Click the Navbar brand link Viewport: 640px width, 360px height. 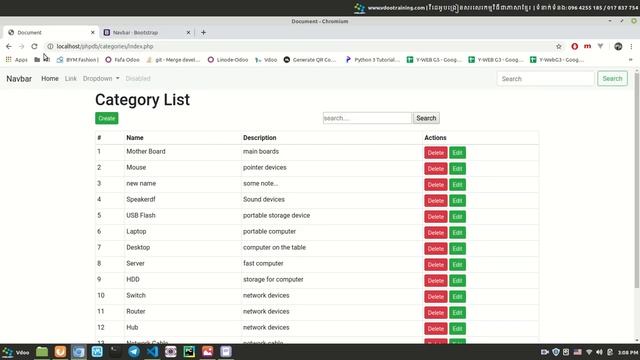click(19, 79)
